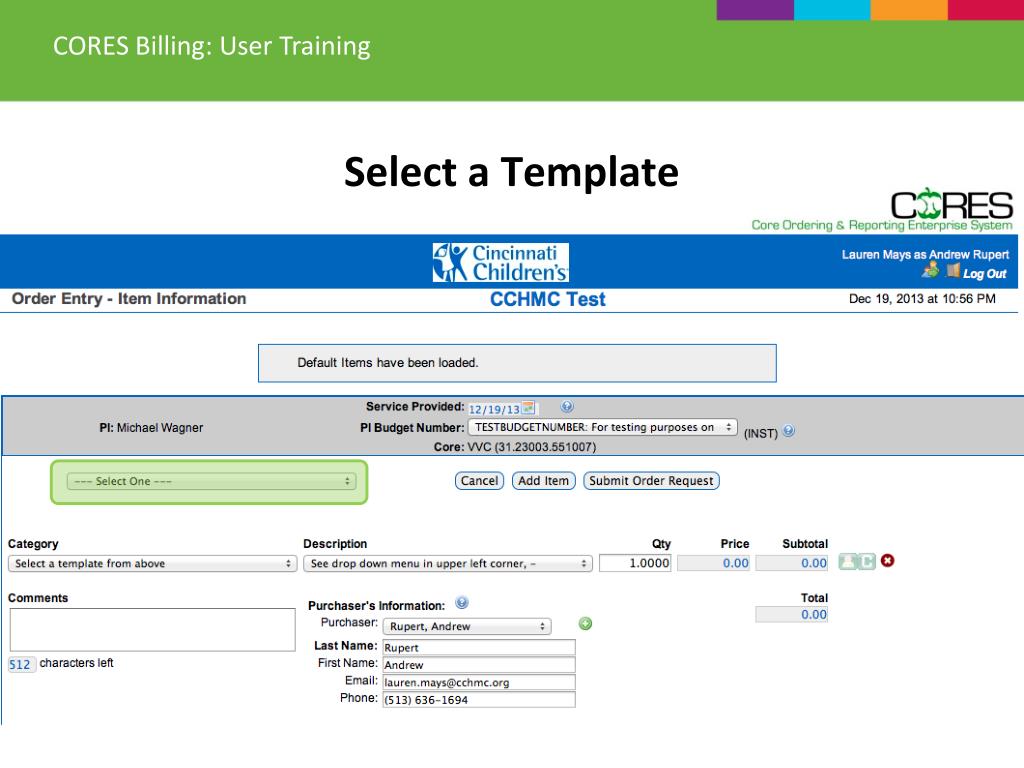Viewport: 1024px width, 768px height.
Task: Open the Service Provided calendar picker icon
Action: coord(528,408)
